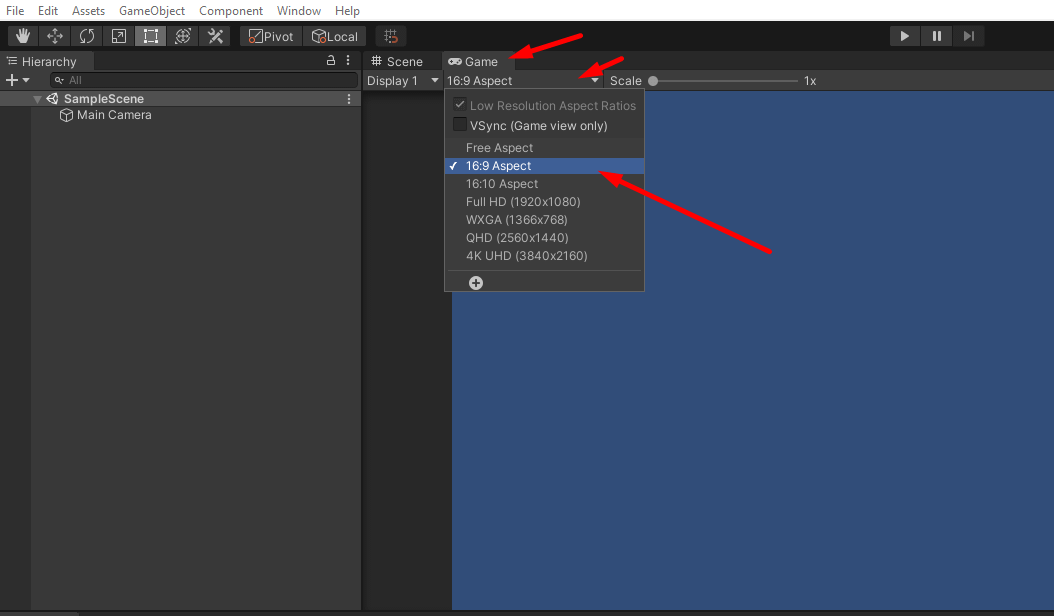Open the Assets menu
This screenshot has height=616, width=1054.
tap(88, 11)
